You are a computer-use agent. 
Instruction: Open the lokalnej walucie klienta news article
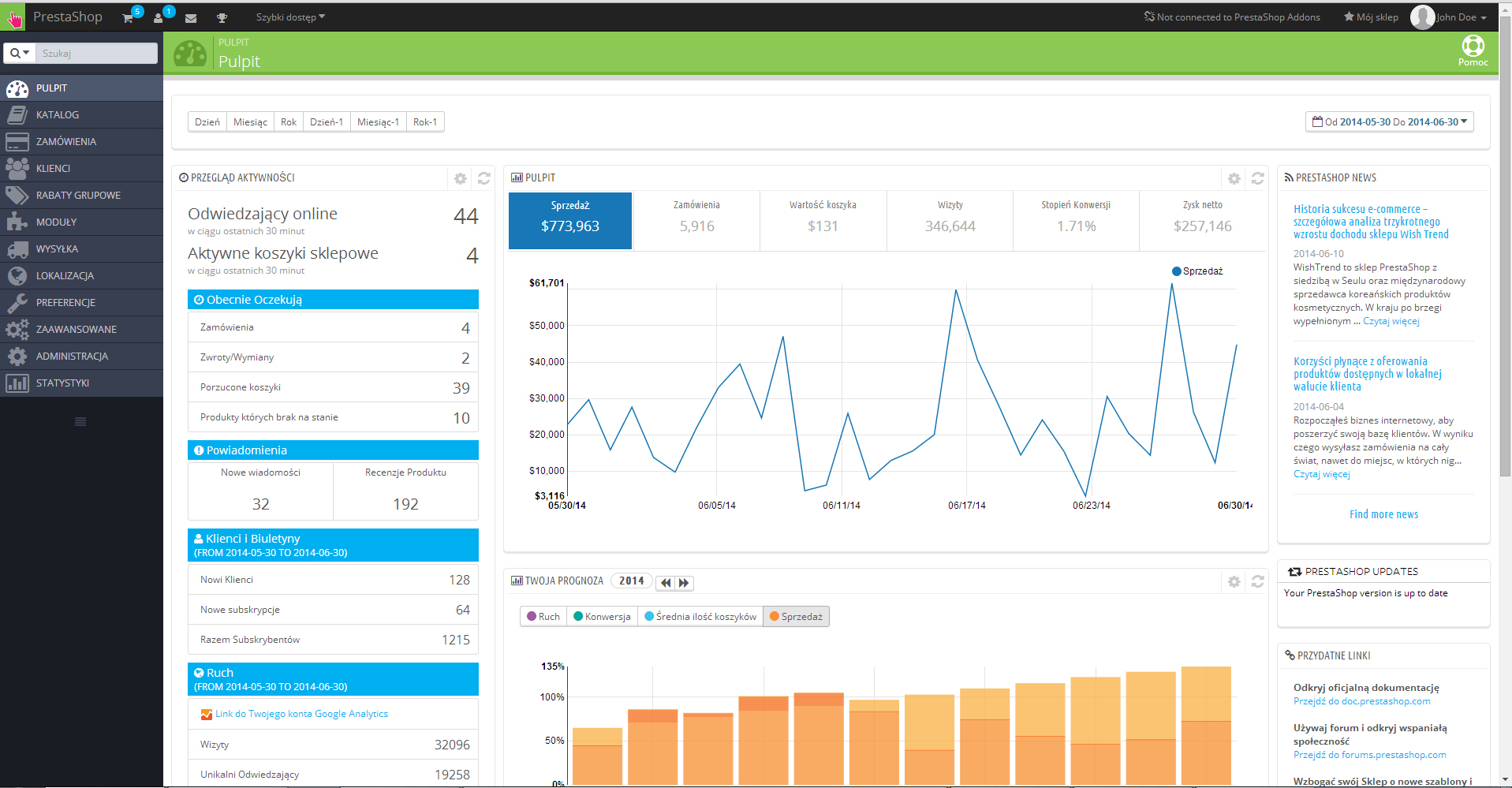pos(1368,374)
